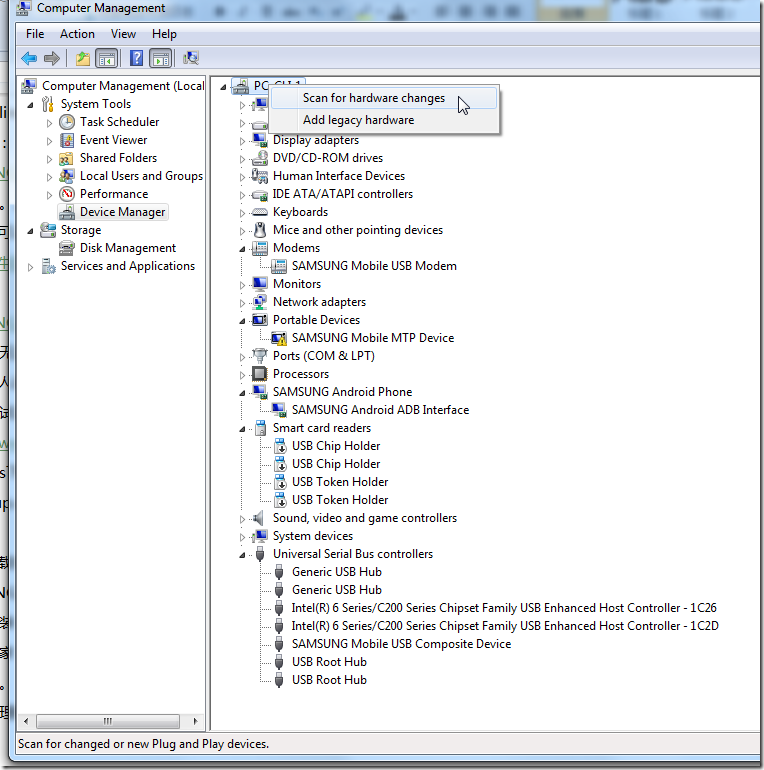This screenshot has height=770, width=764.
Task: Collapse the System Tools node
Action: coord(30,105)
